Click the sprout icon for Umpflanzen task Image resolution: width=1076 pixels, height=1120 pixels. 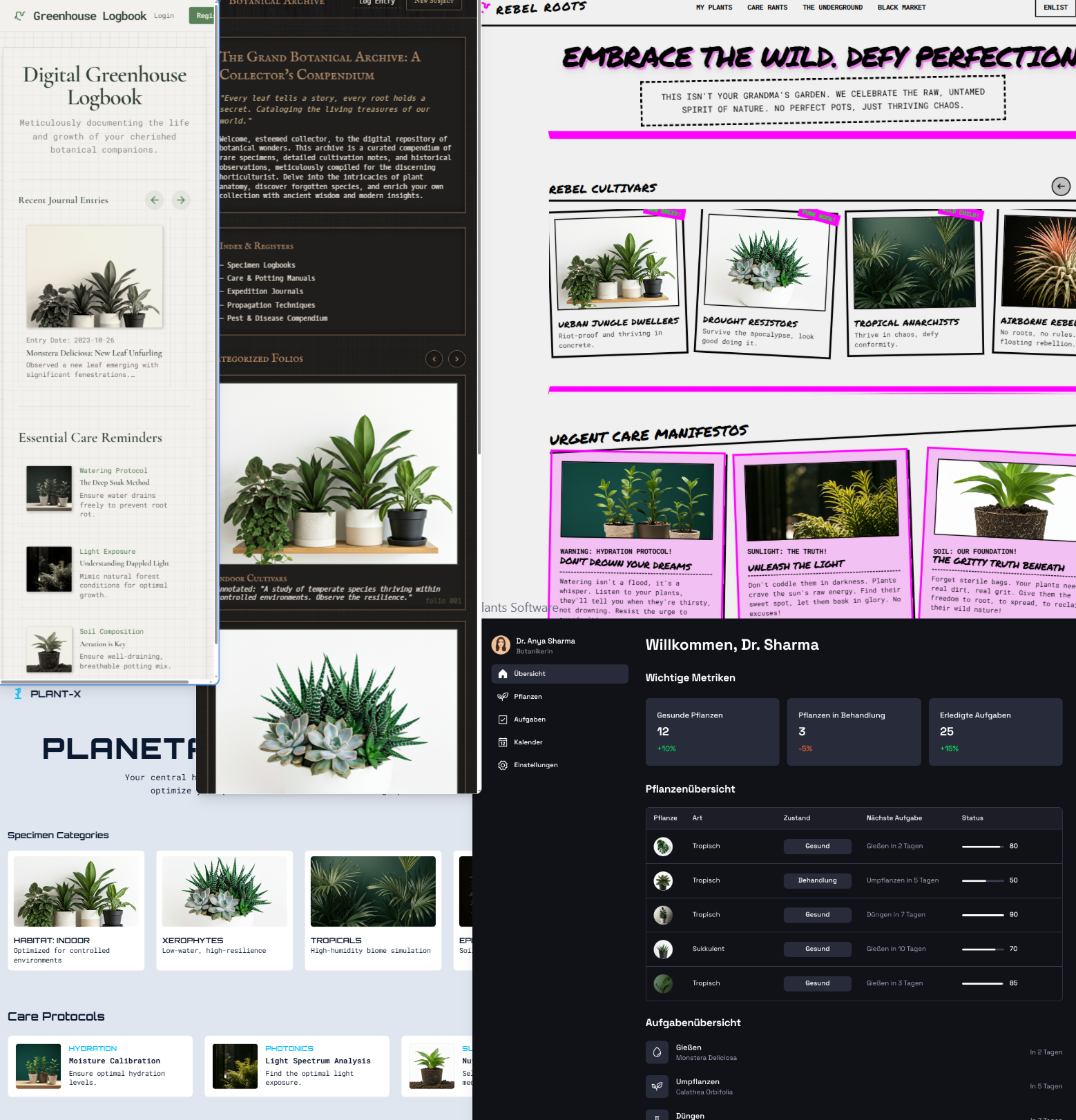point(657,1086)
